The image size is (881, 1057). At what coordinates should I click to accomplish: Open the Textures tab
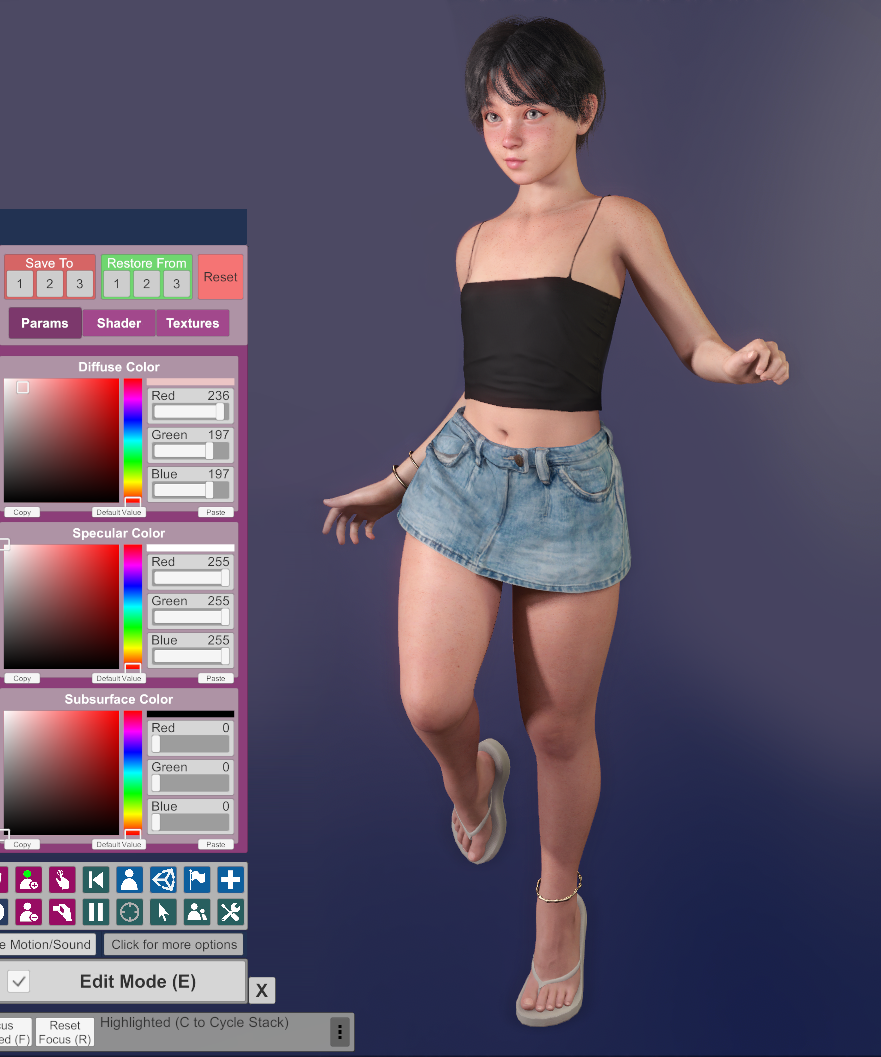point(193,323)
